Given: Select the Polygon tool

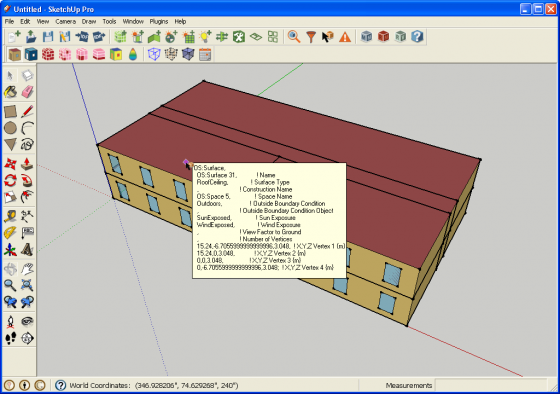Looking at the screenshot, I should coord(10,144).
